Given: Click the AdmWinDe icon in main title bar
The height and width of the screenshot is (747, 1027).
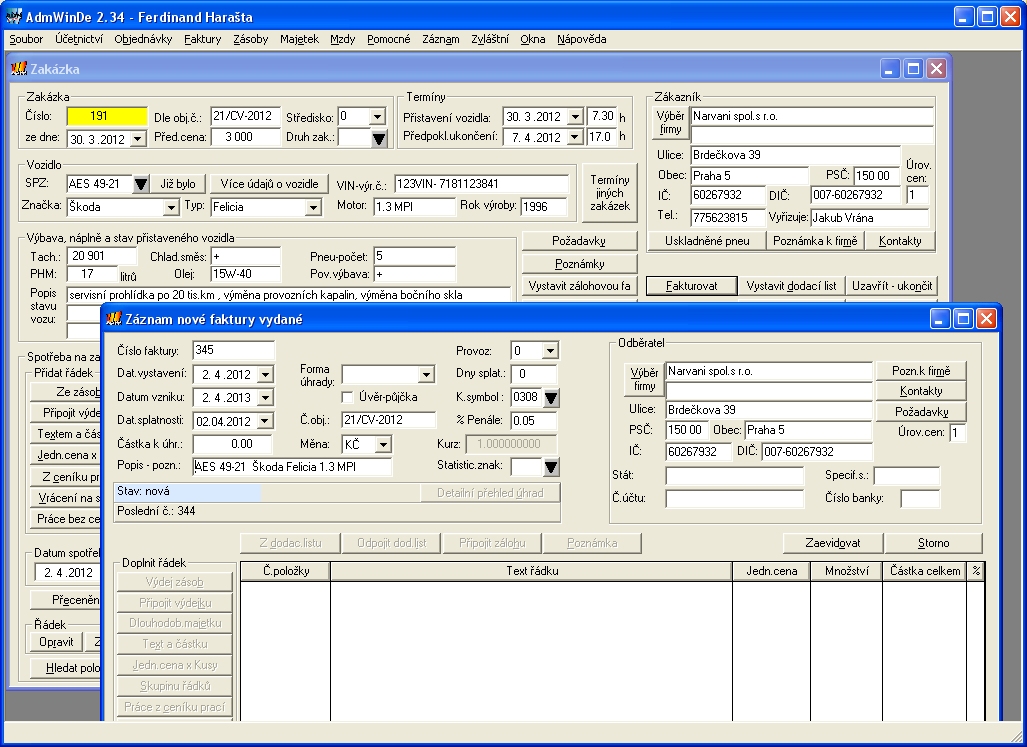Looking at the screenshot, I should (14, 15).
